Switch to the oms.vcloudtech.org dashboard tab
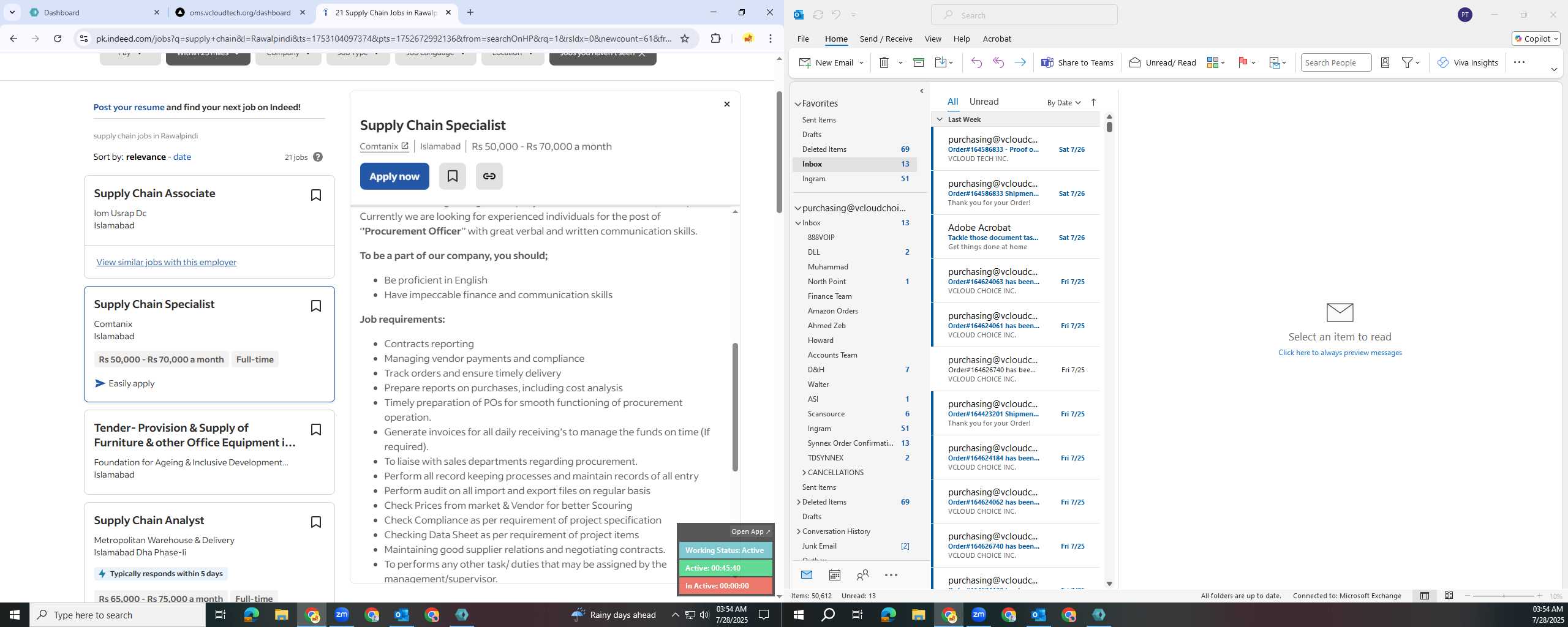This screenshot has height=627, width=1568. [240, 12]
